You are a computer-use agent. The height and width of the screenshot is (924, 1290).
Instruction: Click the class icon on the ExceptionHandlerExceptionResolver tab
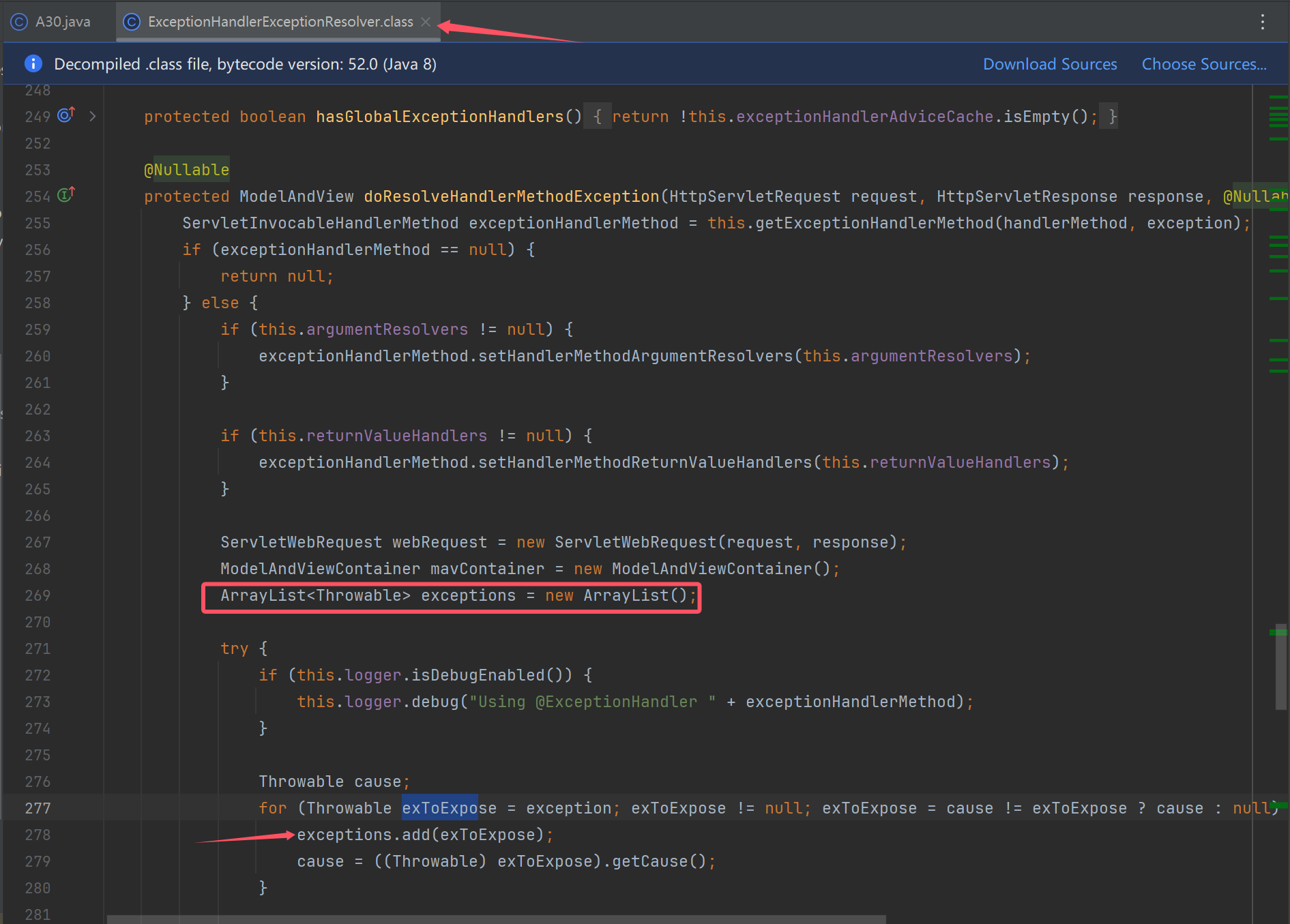point(132,22)
